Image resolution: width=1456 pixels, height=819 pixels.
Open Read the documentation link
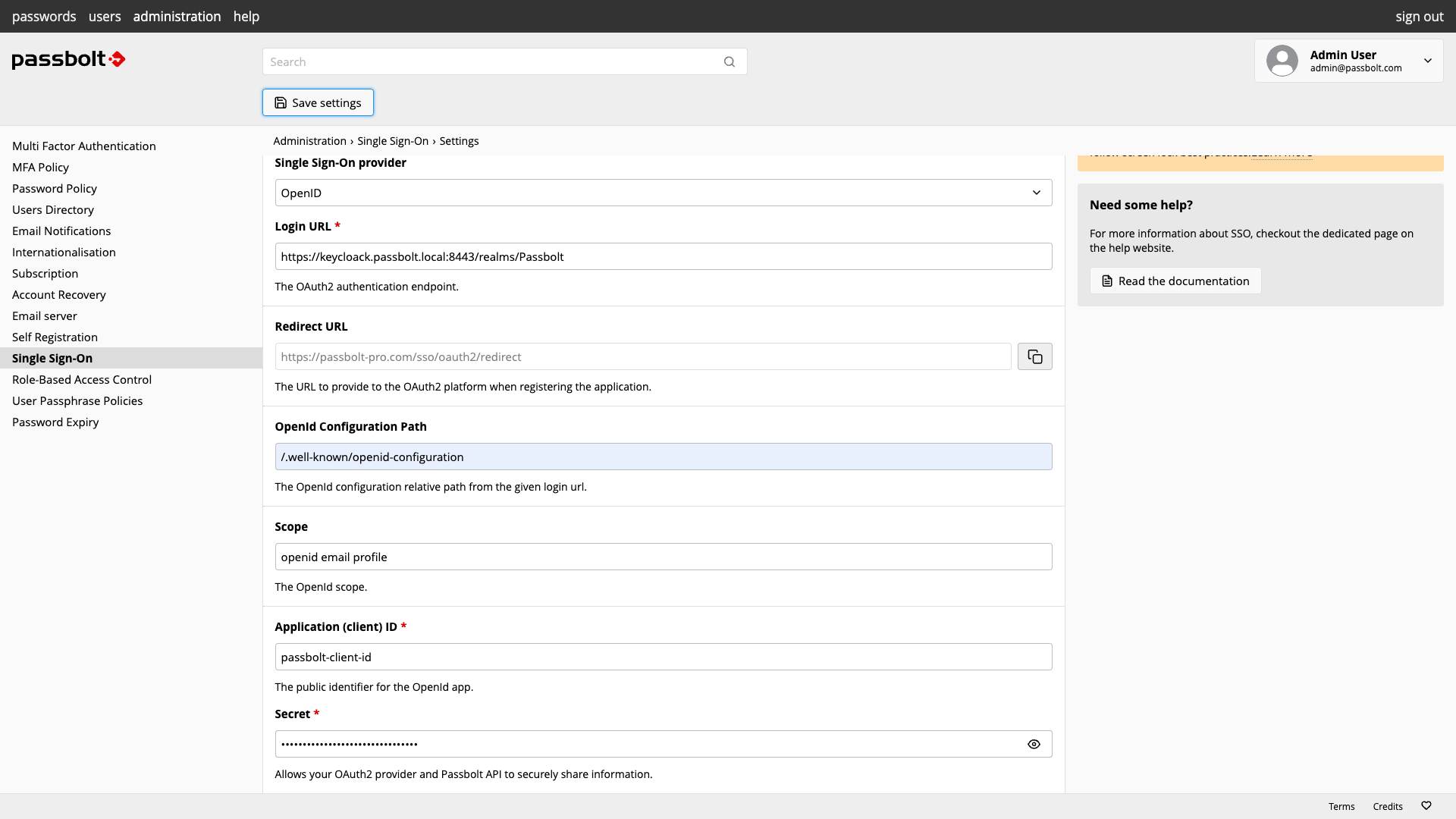click(x=1175, y=281)
